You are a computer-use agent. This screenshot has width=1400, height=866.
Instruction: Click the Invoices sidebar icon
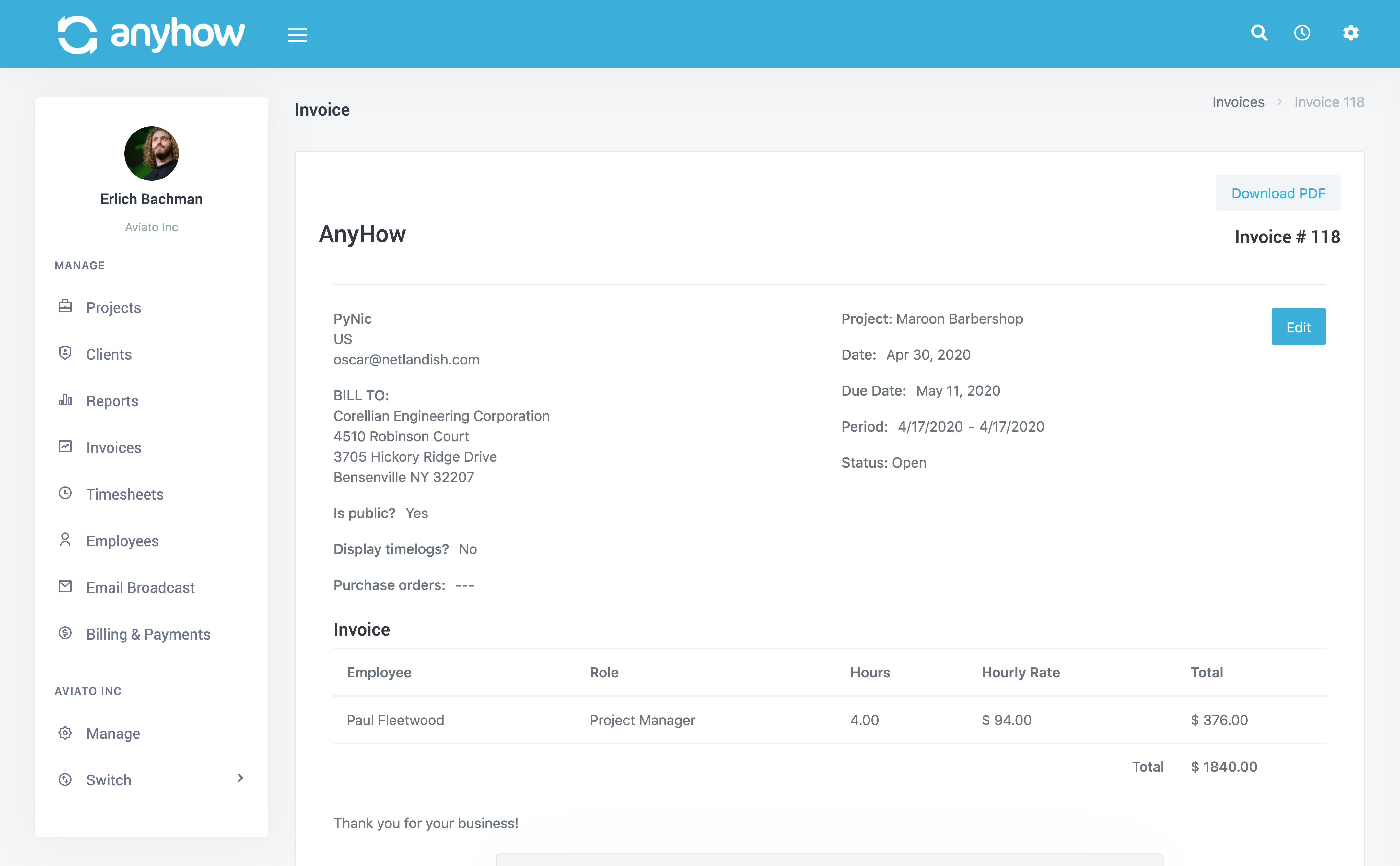[65, 447]
